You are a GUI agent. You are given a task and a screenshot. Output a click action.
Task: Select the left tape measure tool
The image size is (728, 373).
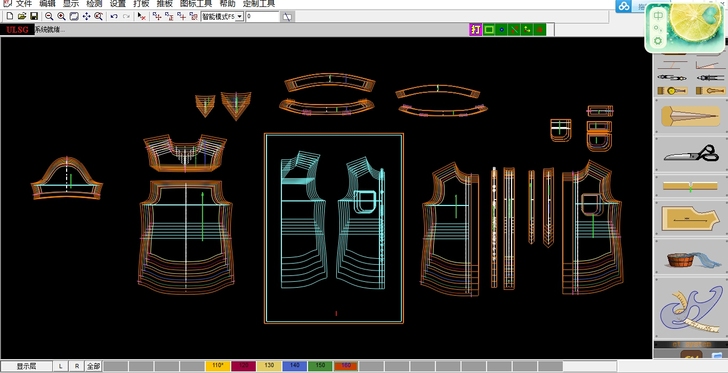click(672, 91)
